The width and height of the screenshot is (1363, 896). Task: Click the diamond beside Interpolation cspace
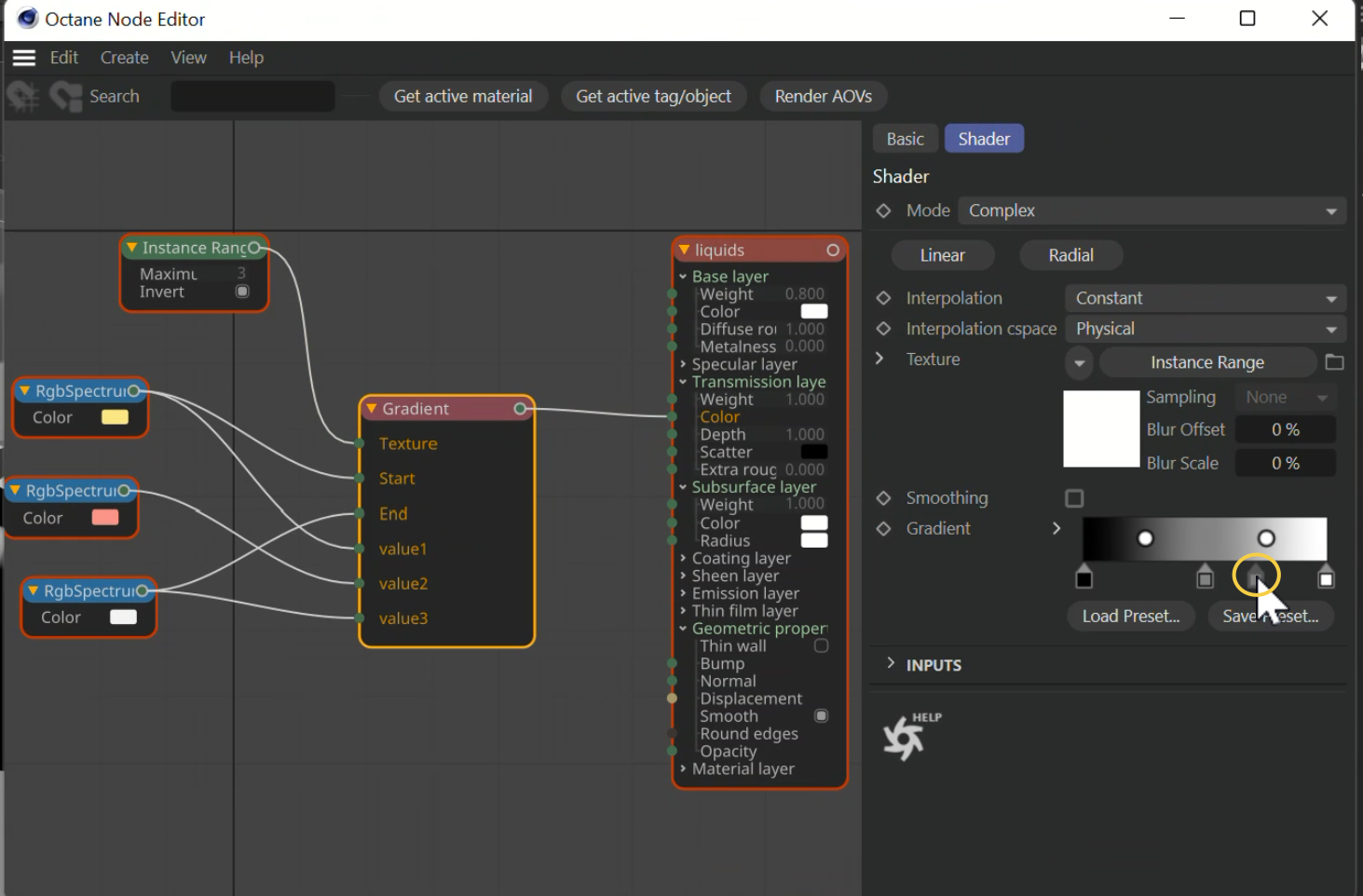883,329
